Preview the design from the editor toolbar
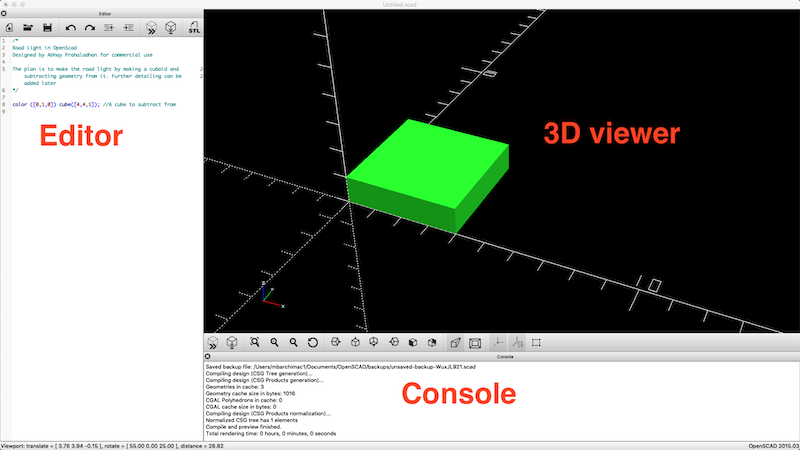 [x=151, y=28]
